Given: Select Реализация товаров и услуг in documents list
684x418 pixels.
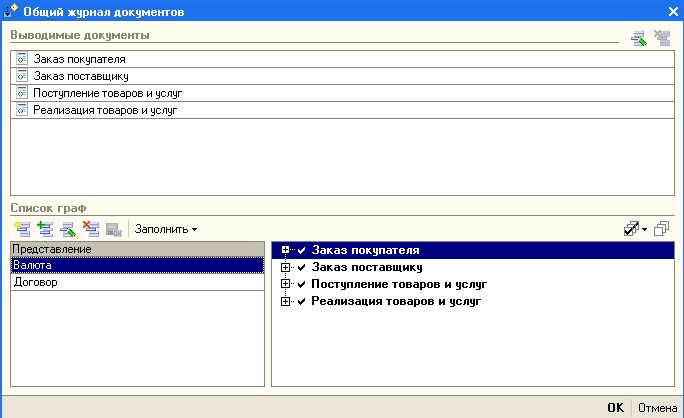Looking at the screenshot, I should point(105,110).
